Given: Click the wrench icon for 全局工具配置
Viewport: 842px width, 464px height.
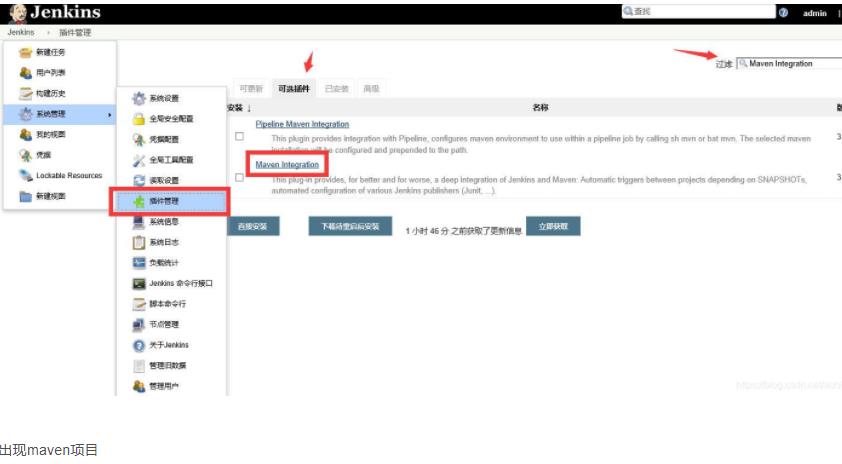Looking at the screenshot, I should [x=139, y=160].
